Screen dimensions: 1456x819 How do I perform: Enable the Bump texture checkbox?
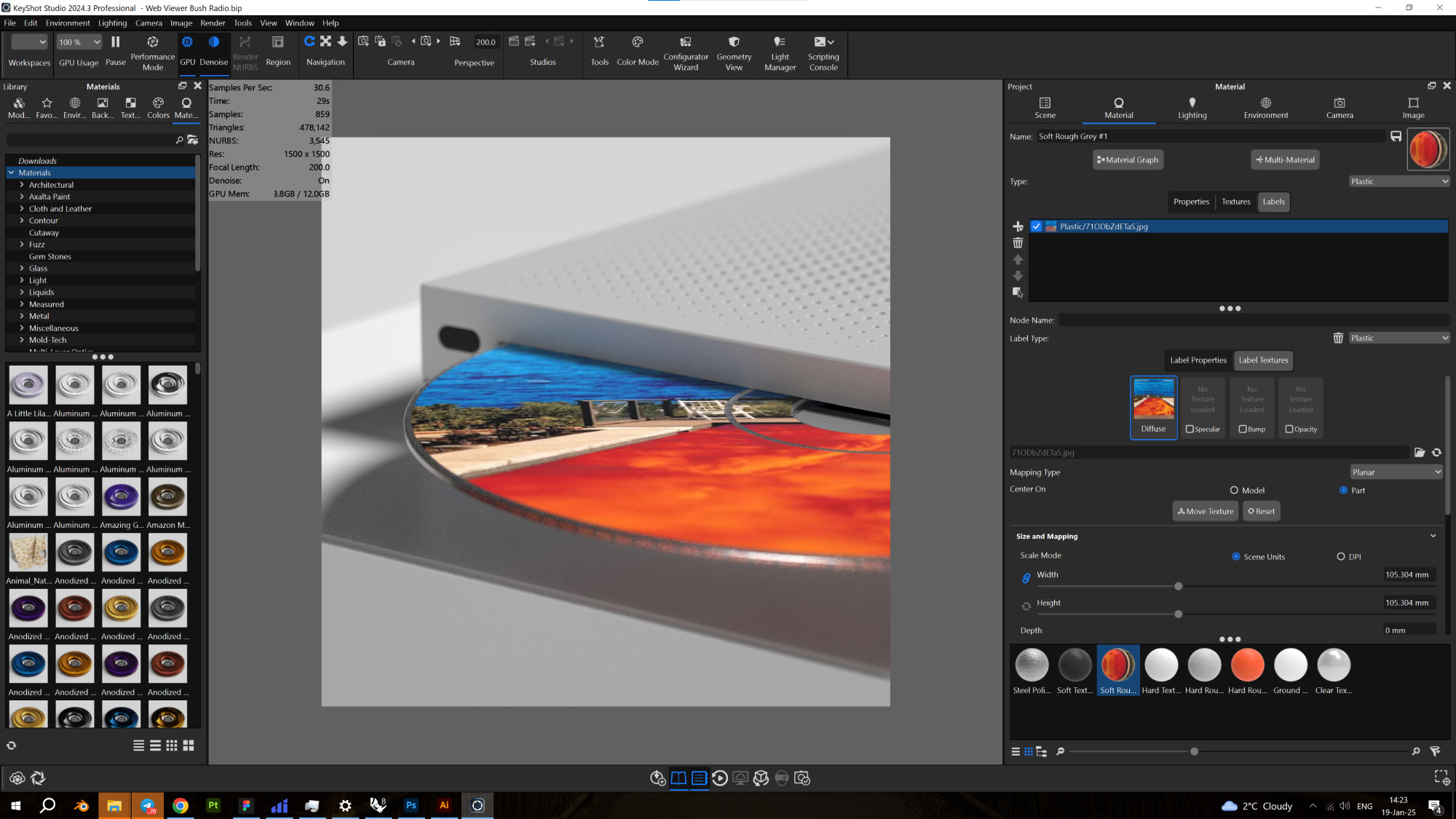[1243, 430]
